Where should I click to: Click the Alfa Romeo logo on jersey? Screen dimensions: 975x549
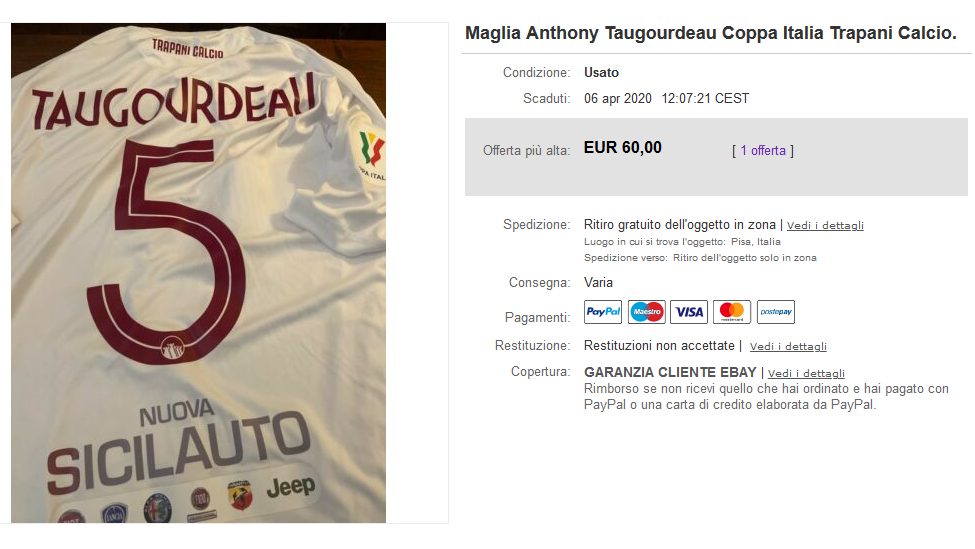pos(157,508)
